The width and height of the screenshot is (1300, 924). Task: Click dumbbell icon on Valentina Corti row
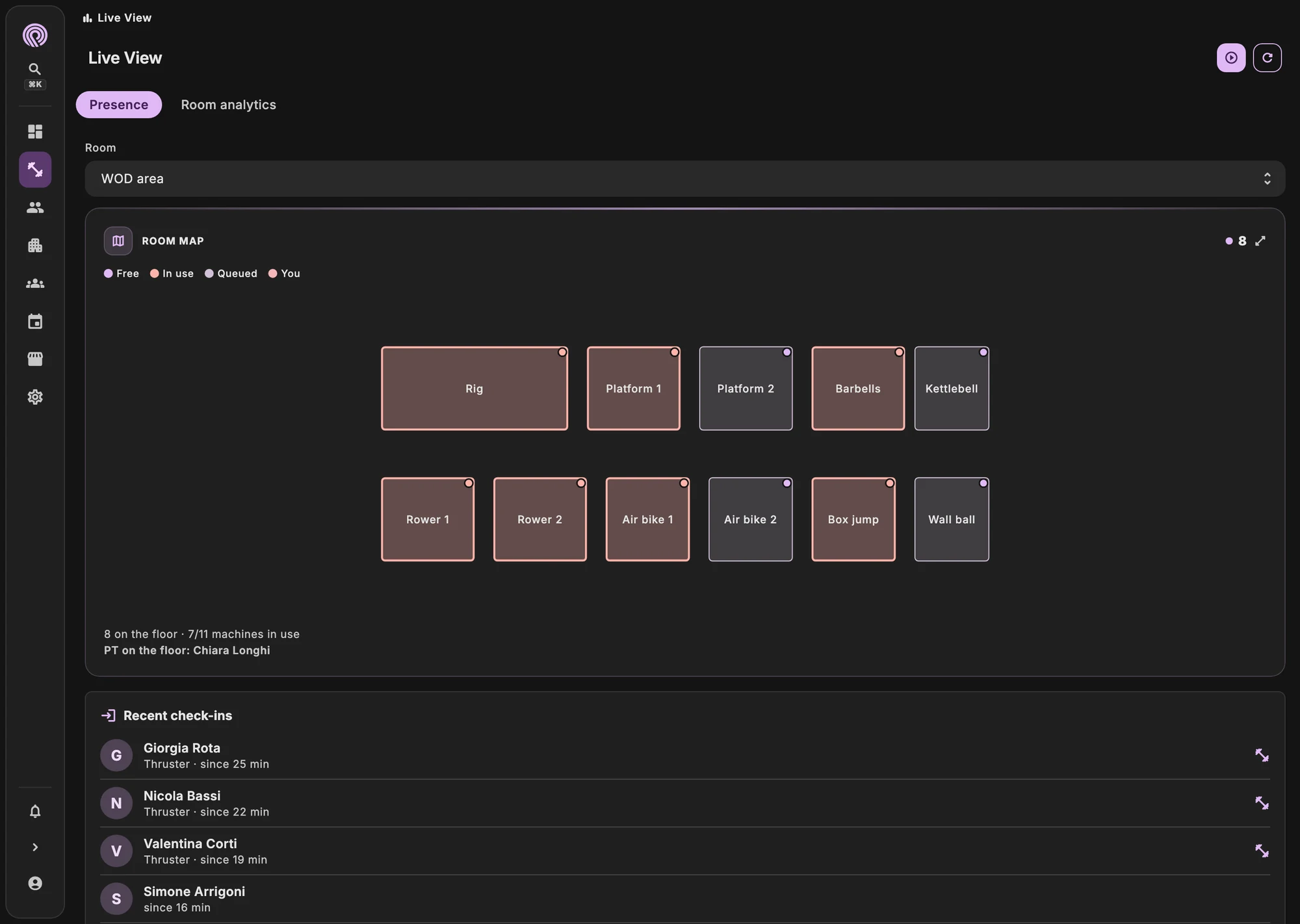[1262, 851]
